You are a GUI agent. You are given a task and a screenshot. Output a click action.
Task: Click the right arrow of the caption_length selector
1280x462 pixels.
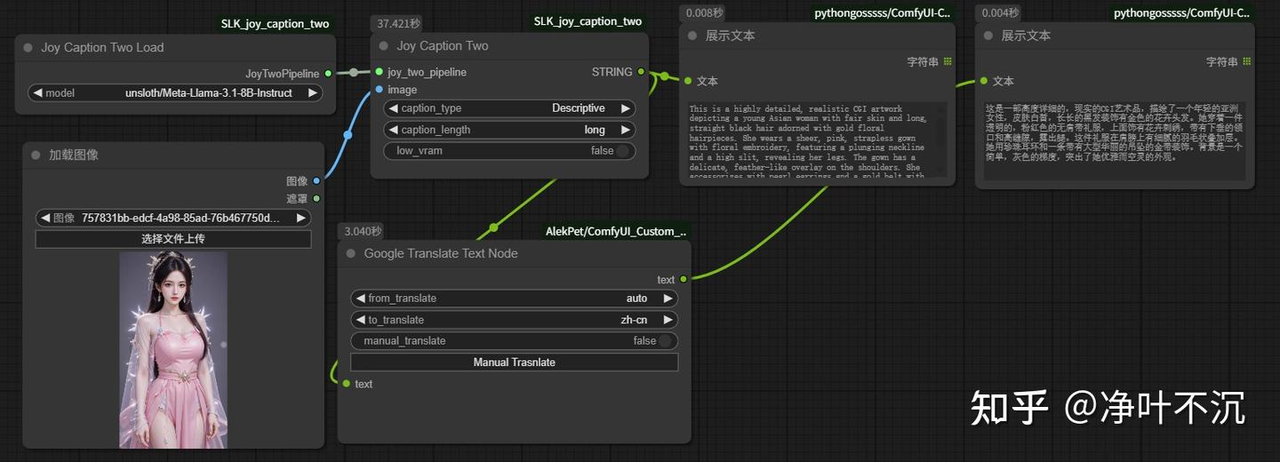(626, 130)
